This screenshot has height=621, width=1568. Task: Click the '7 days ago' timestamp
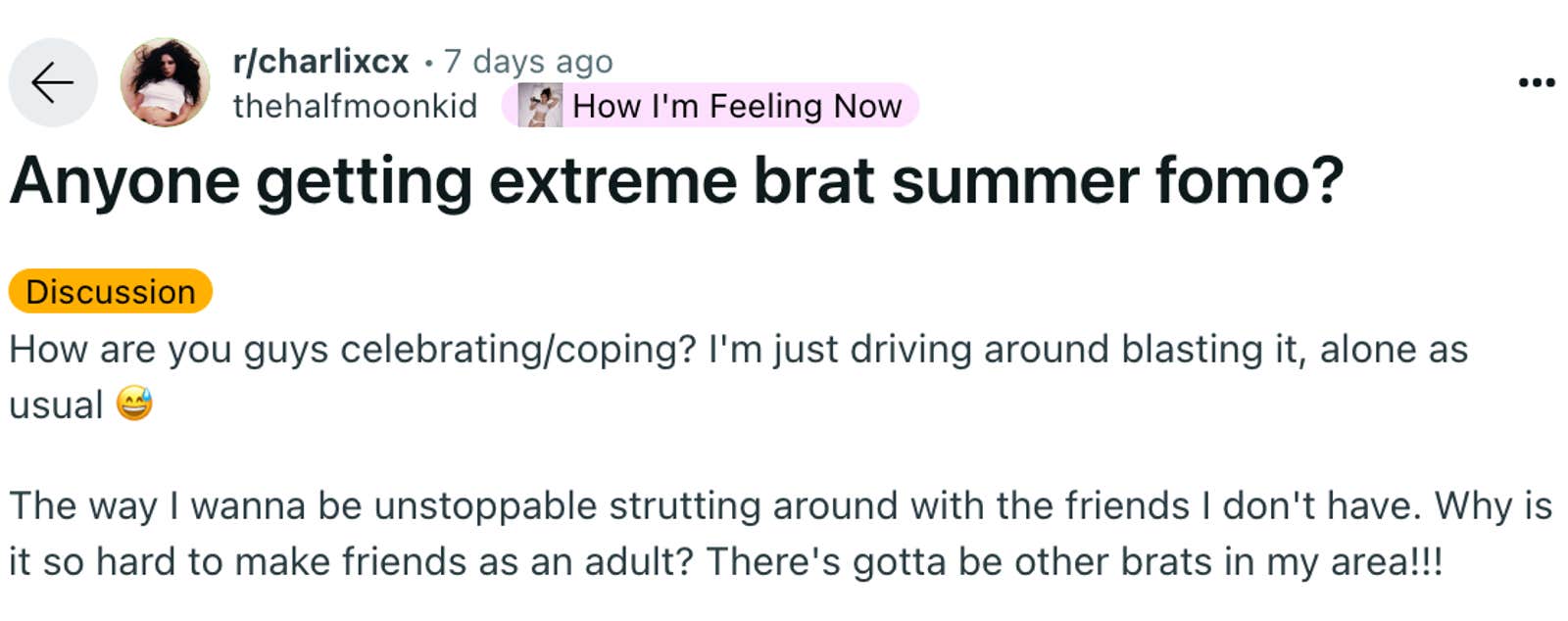(x=528, y=62)
